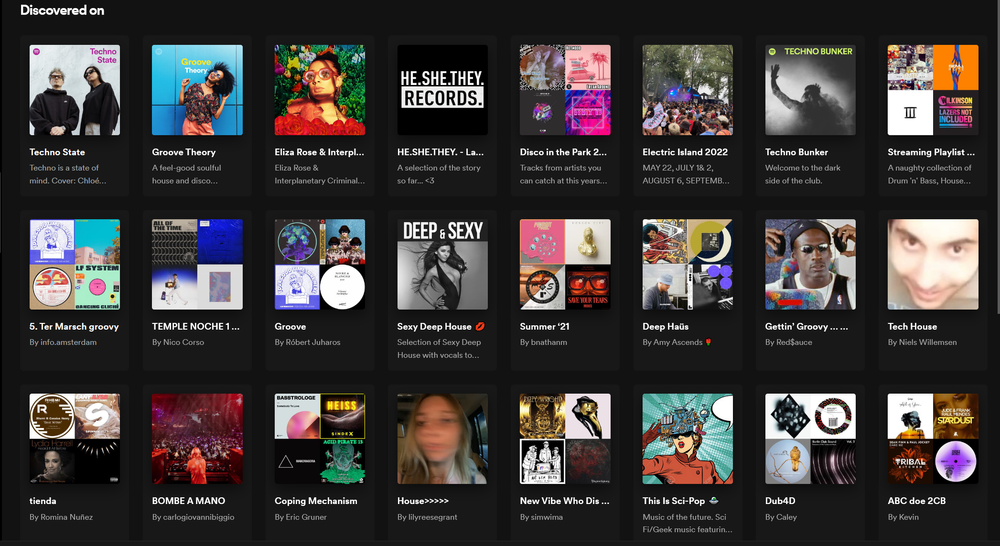The height and width of the screenshot is (546, 1000).
Task: Click the Sexy Deep House title
Action: click(x=440, y=327)
